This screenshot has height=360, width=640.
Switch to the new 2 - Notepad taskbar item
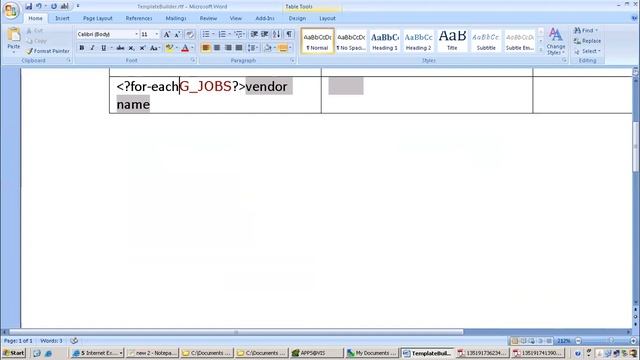[x=152, y=353]
